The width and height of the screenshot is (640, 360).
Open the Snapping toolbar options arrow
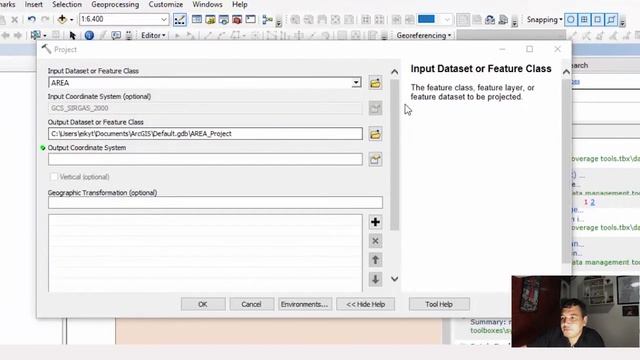[x=622, y=22]
